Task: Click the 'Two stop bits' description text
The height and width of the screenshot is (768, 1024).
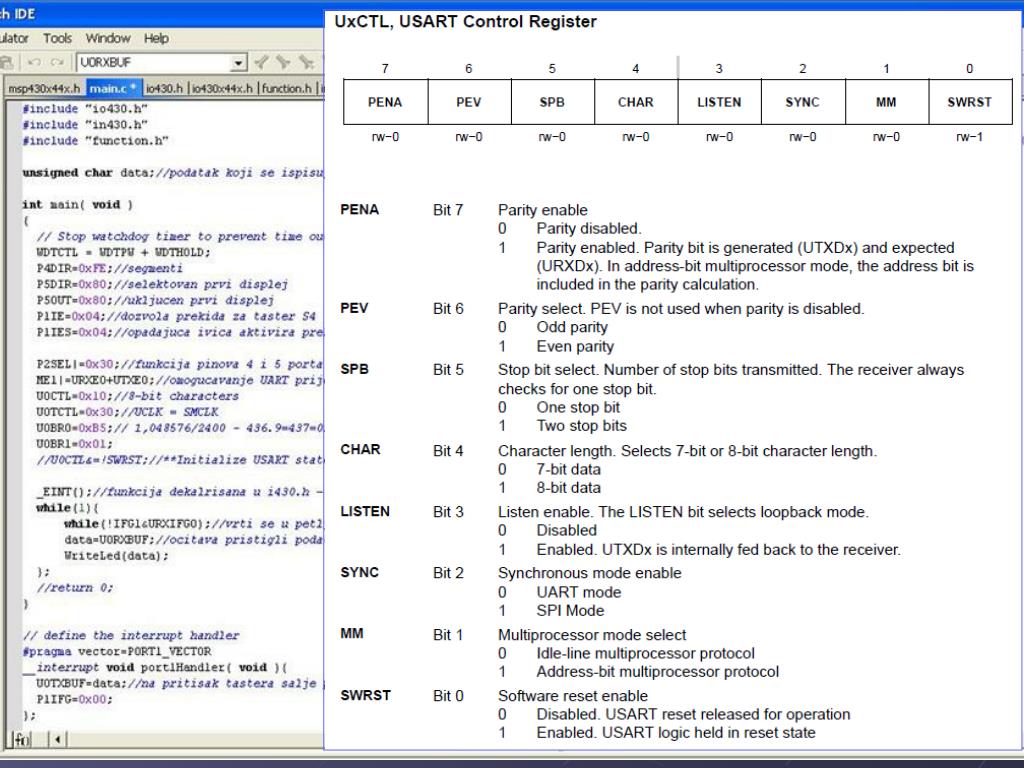Action: 581,426
